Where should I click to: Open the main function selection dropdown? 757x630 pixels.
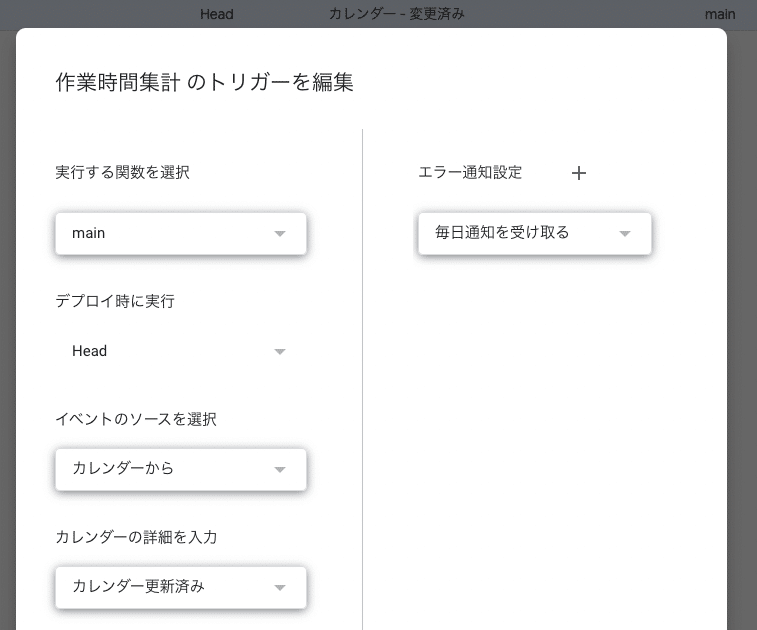point(181,233)
